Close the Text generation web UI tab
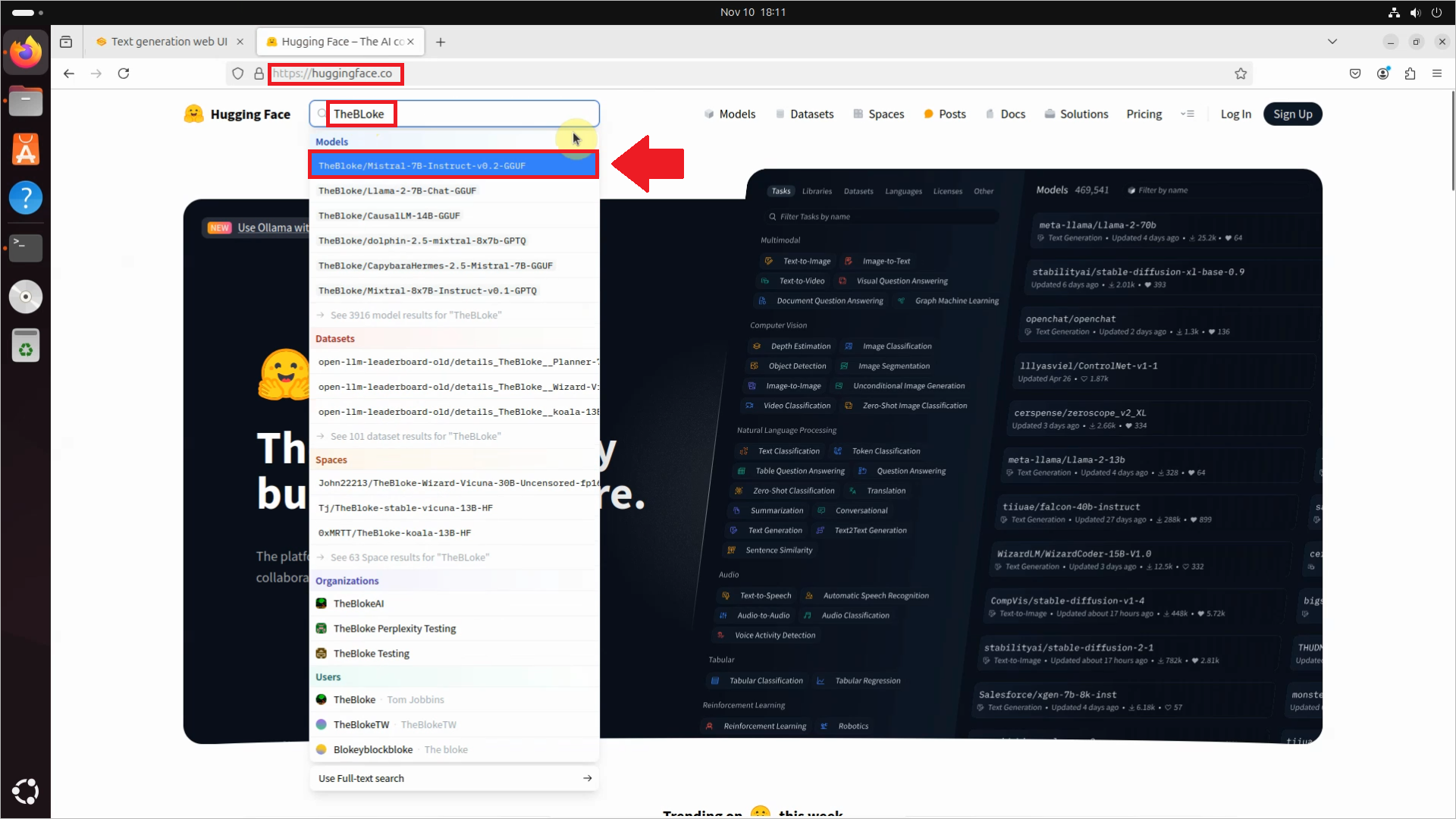 [x=240, y=42]
